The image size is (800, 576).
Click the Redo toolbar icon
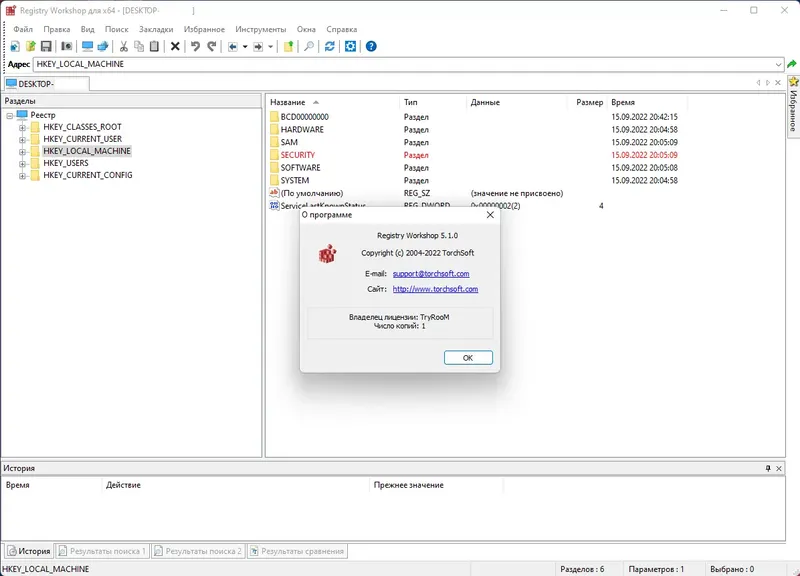point(210,48)
